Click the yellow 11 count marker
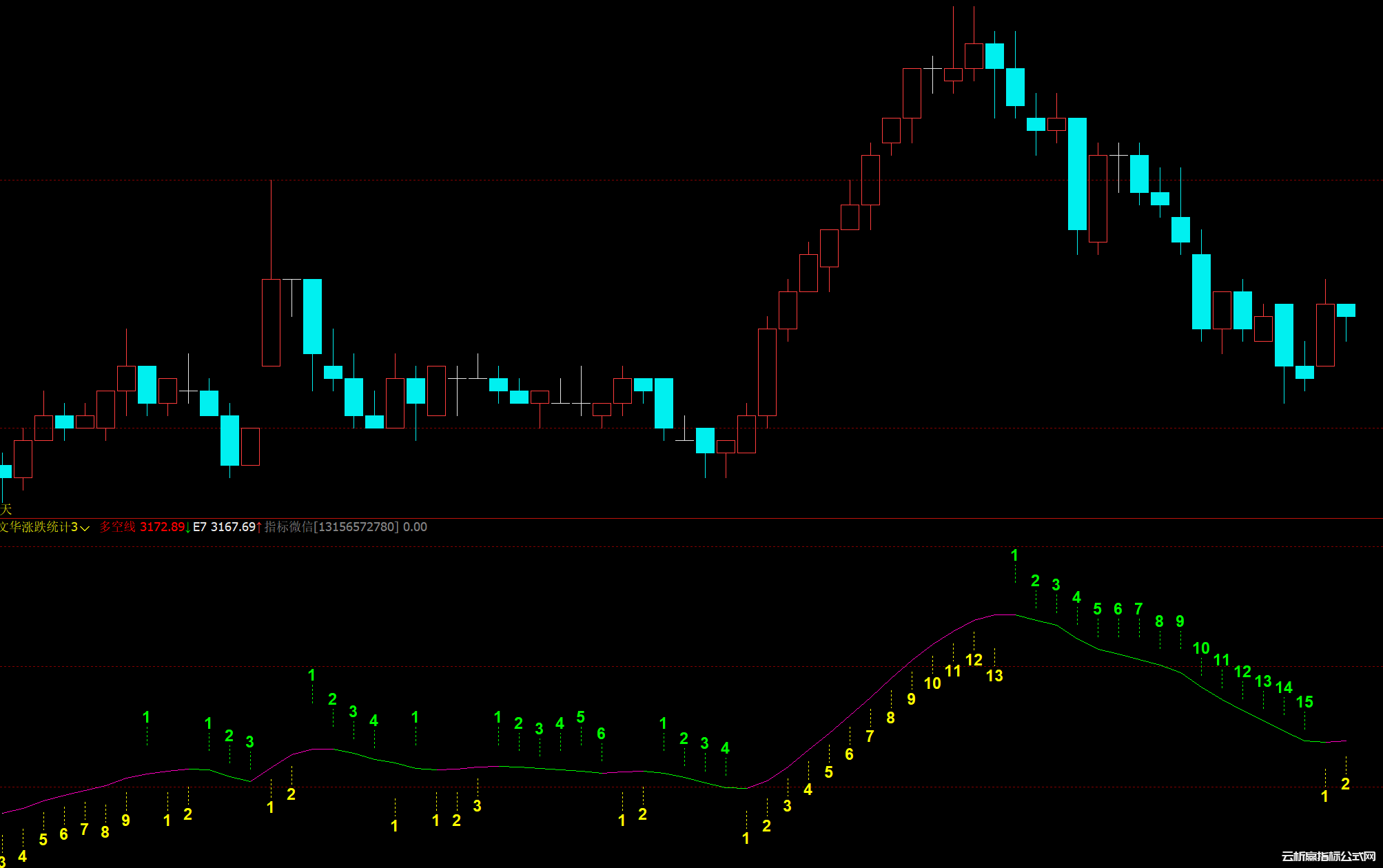 (x=952, y=671)
